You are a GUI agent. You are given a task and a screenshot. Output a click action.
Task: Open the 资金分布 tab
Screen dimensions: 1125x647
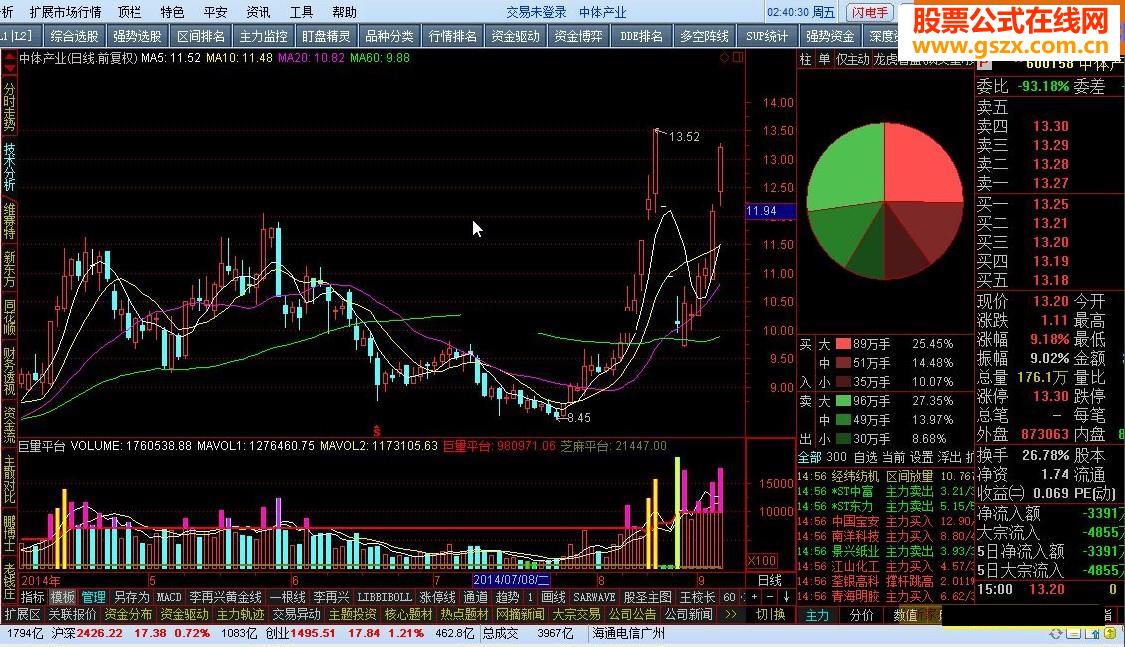tap(128, 615)
